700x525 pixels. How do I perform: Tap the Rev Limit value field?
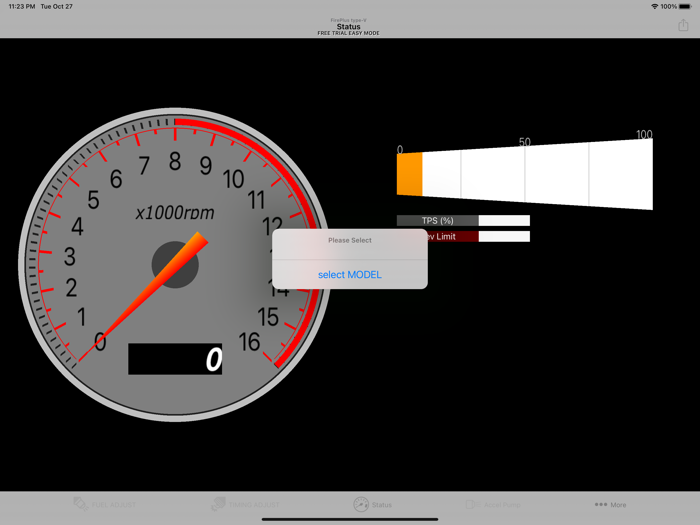[x=504, y=237]
